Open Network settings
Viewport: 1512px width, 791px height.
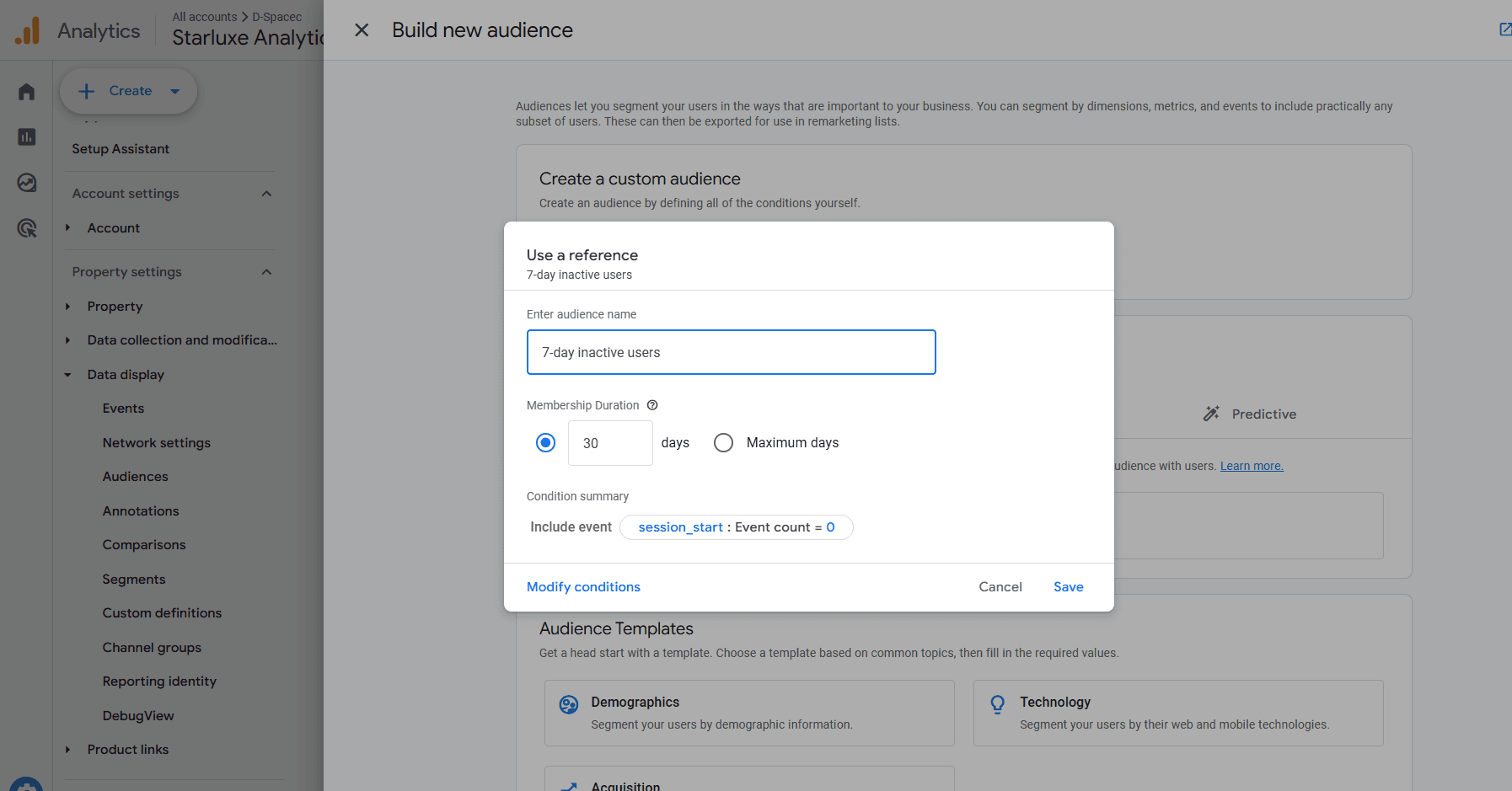pyautogui.click(x=157, y=443)
